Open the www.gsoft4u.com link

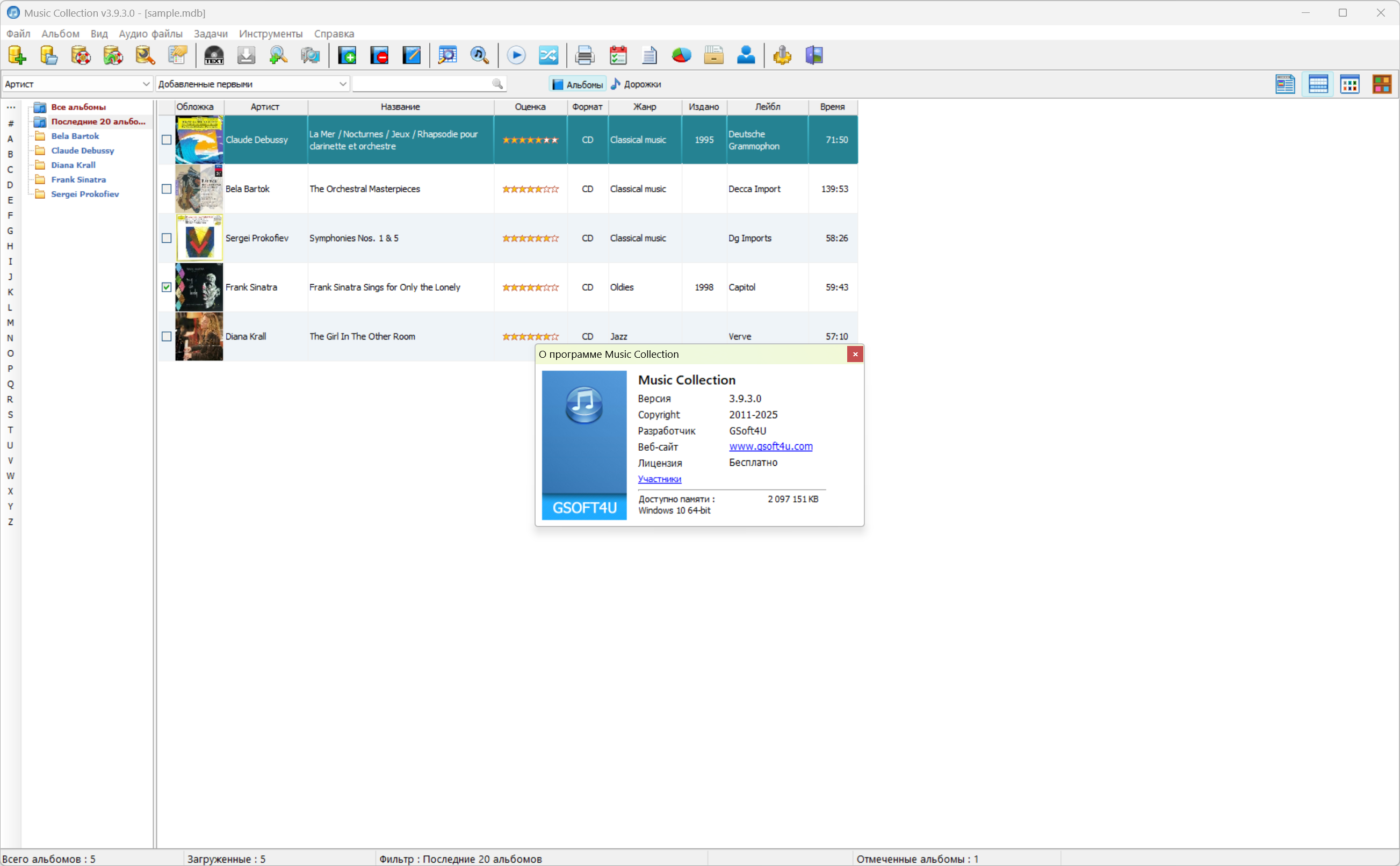coord(770,446)
